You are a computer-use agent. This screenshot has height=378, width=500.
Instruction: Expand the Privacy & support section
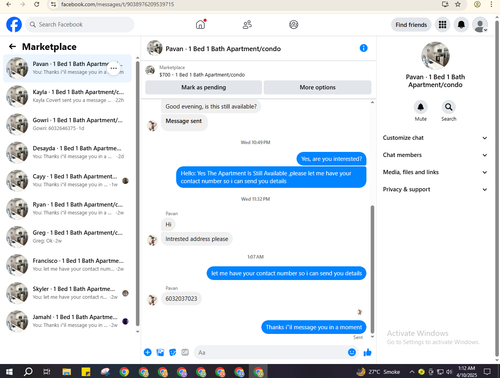[435, 189]
